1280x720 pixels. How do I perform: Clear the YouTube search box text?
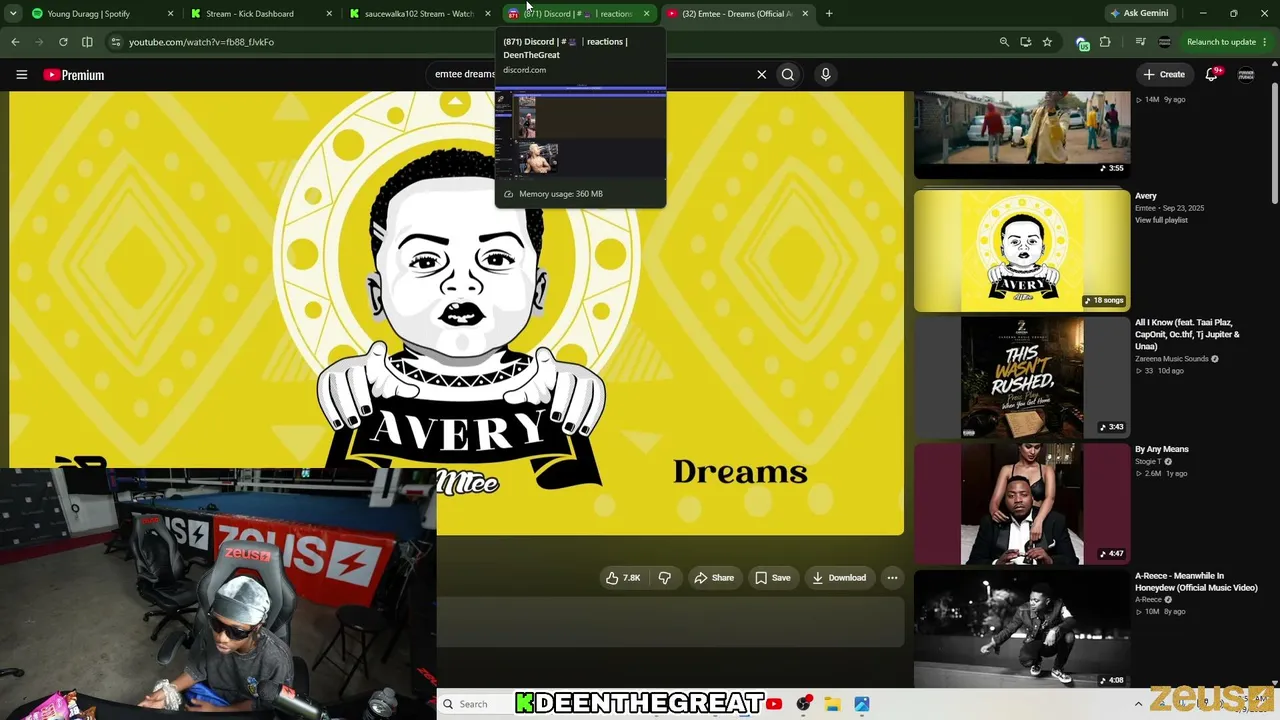761,74
